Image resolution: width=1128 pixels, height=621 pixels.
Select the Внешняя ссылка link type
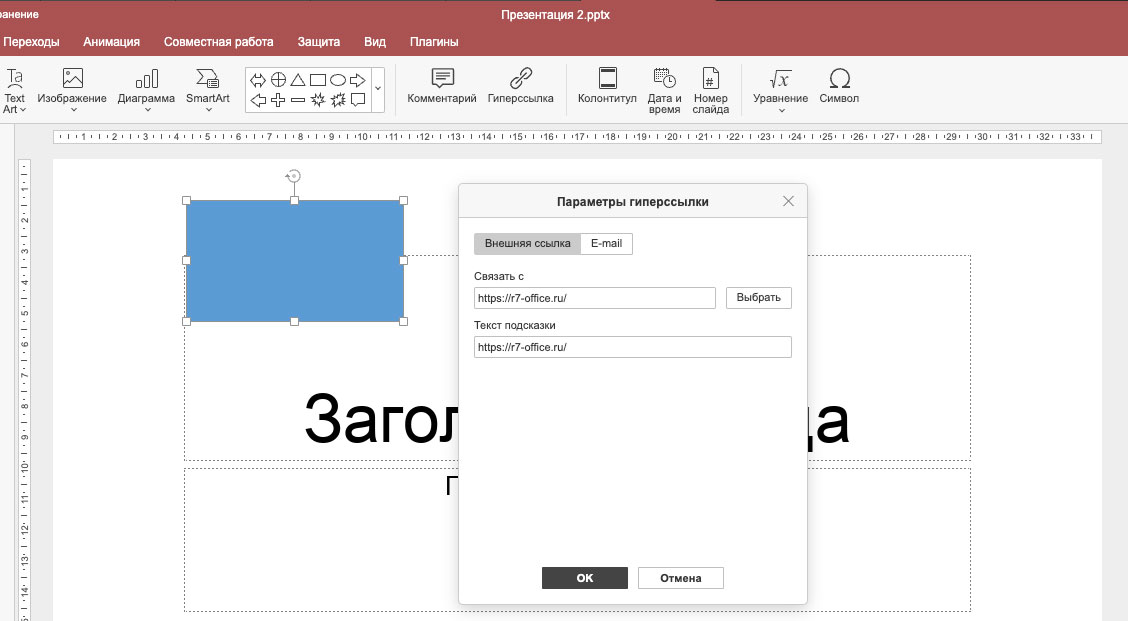(x=527, y=243)
